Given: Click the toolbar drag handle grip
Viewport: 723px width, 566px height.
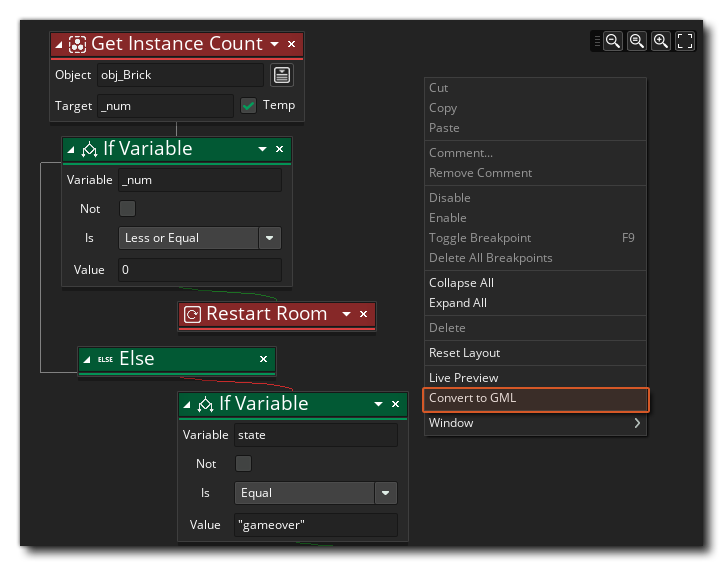Looking at the screenshot, I should 598,41.
